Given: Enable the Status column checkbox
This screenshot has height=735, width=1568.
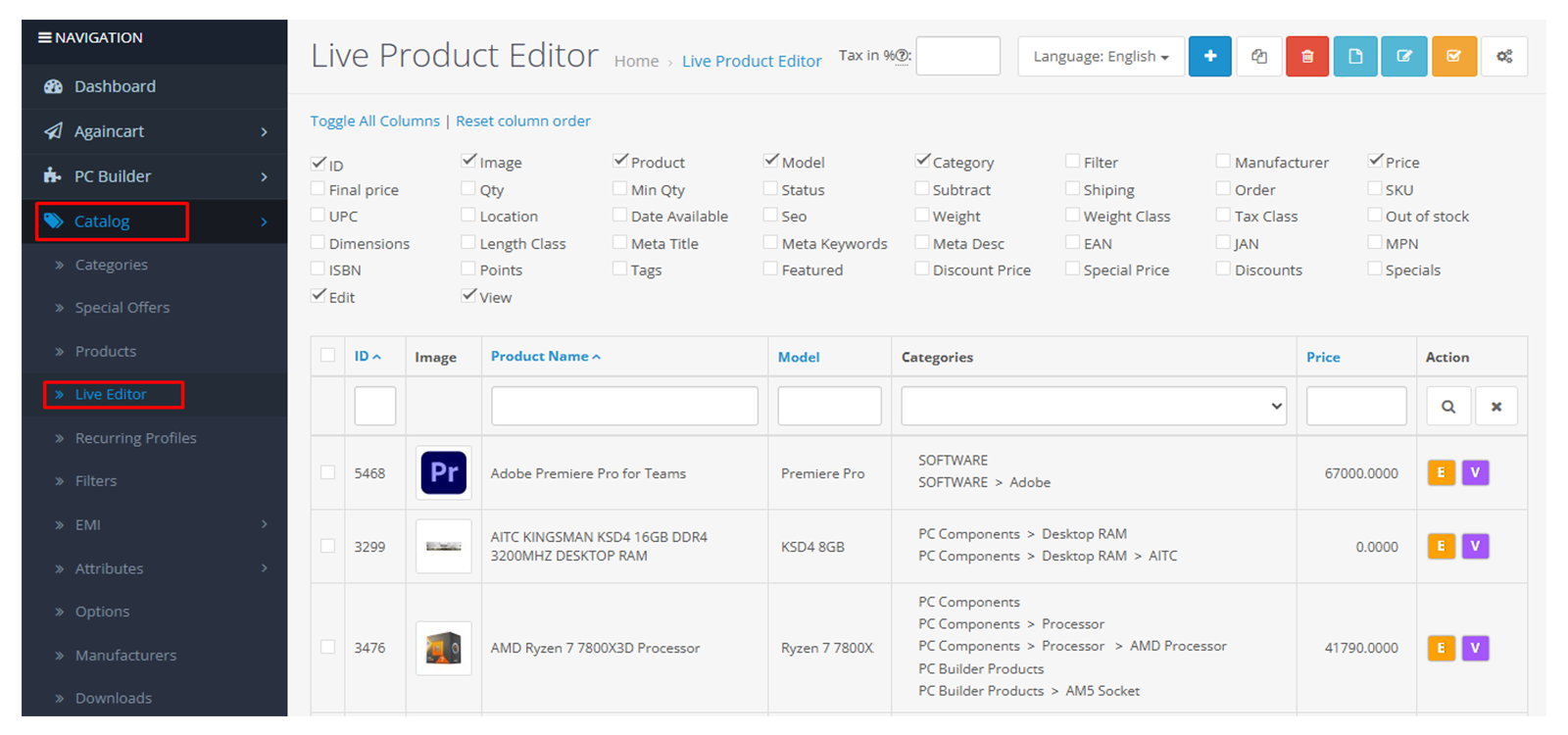Looking at the screenshot, I should point(770,188).
